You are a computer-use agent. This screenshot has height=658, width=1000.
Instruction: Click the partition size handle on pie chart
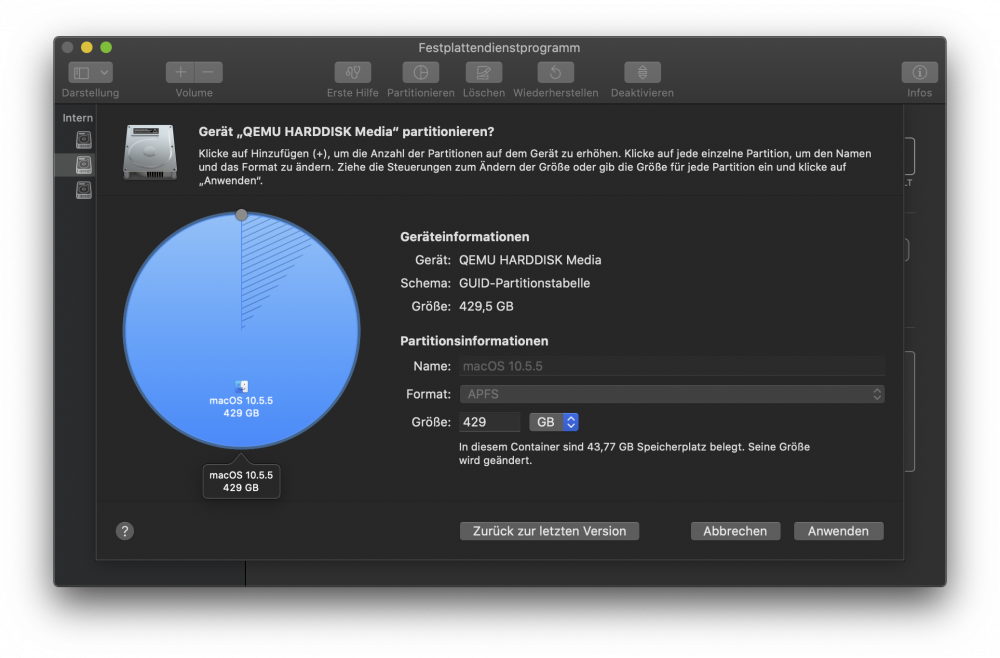[x=241, y=215]
